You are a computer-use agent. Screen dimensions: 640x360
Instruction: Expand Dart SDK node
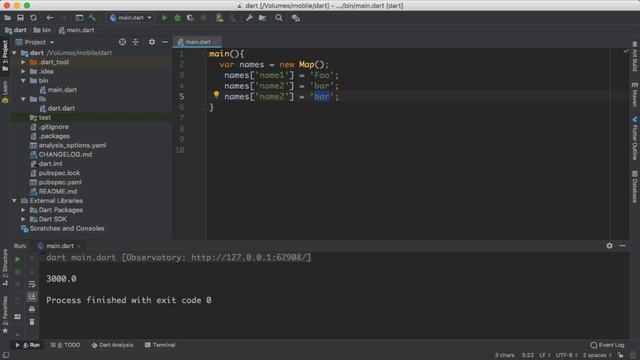pos(23,219)
